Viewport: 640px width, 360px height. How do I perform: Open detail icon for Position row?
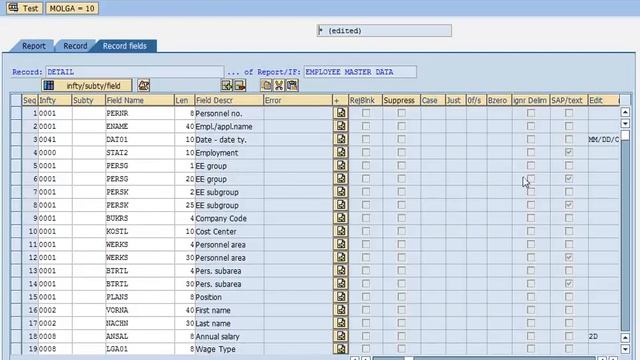340,297
